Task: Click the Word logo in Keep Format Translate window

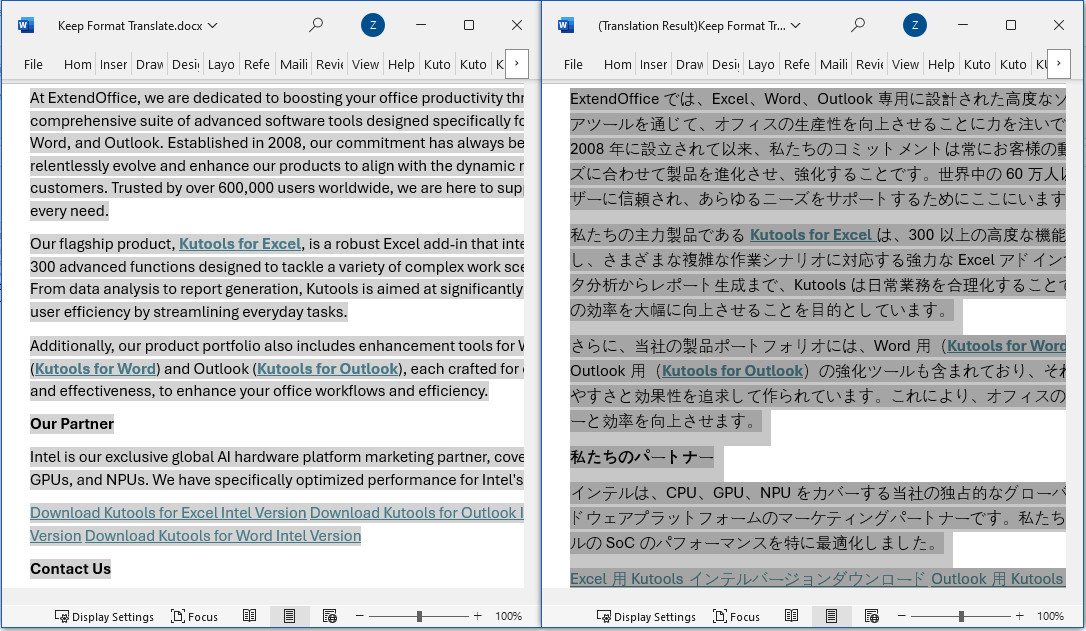Action: 26,26
